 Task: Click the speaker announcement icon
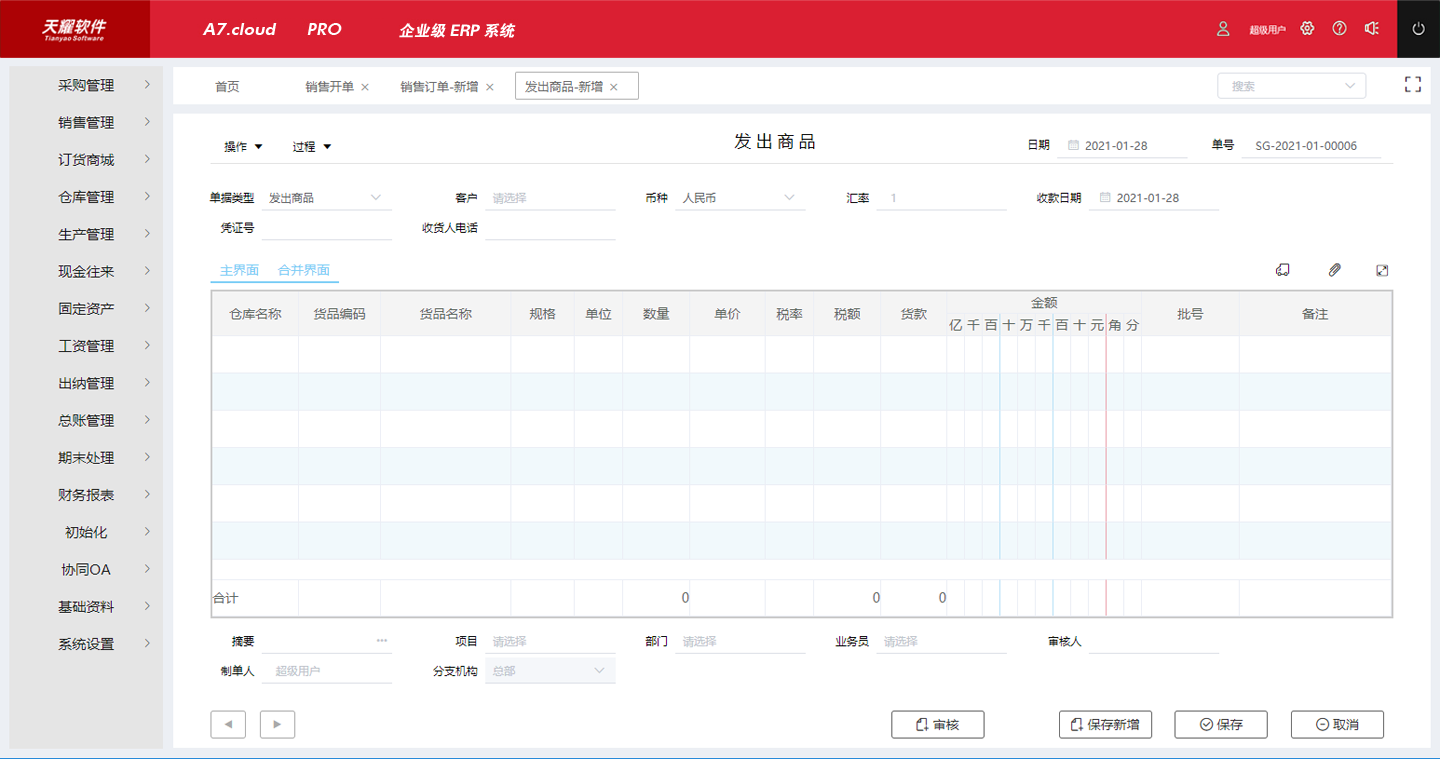tap(1372, 29)
